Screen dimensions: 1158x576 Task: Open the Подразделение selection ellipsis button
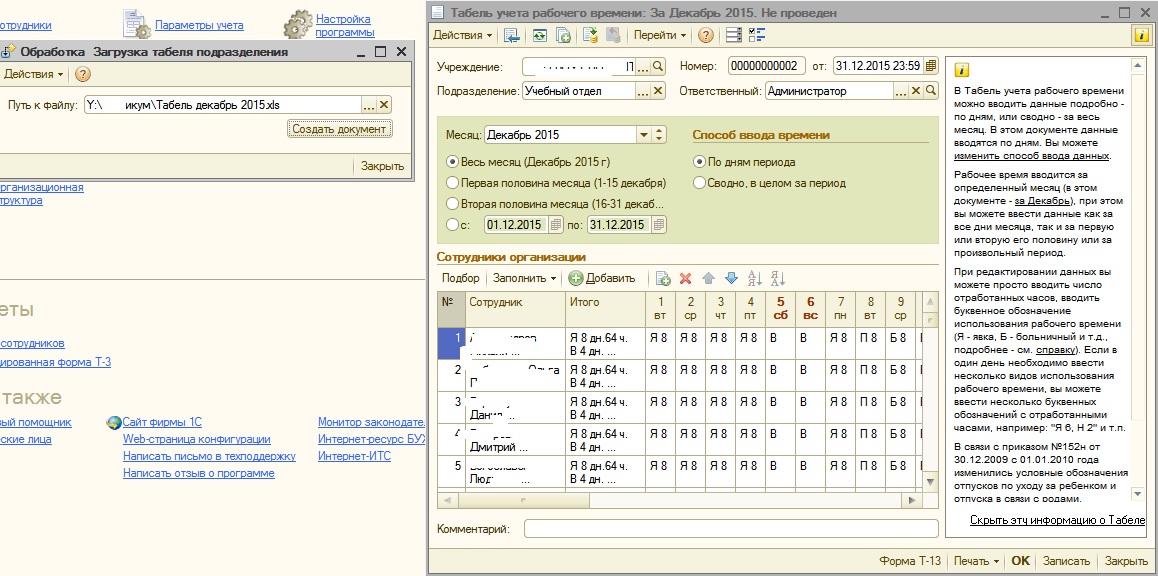pyautogui.click(x=643, y=91)
